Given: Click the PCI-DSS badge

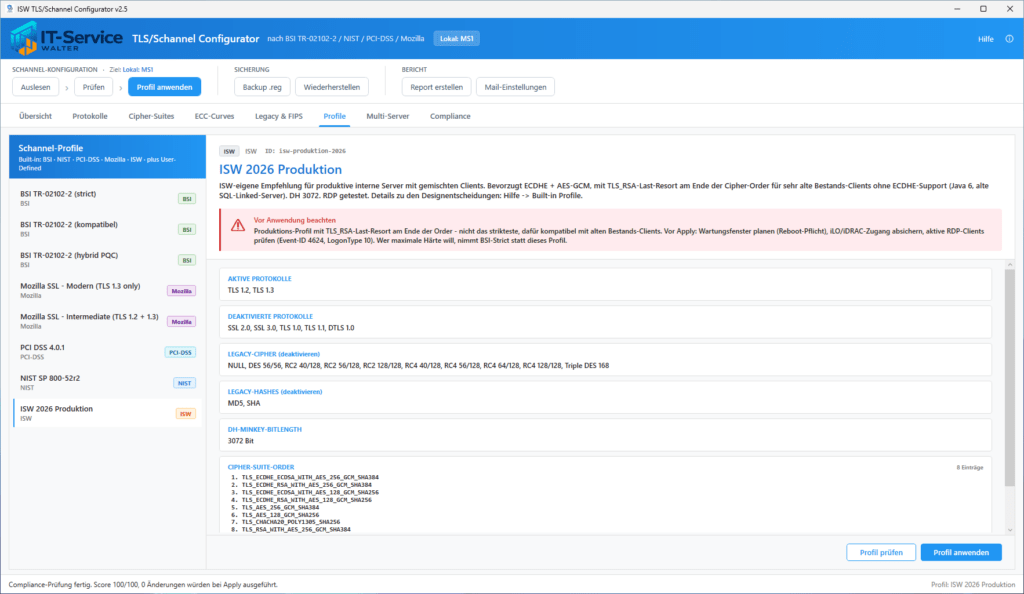Looking at the screenshot, I should [180, 352].
